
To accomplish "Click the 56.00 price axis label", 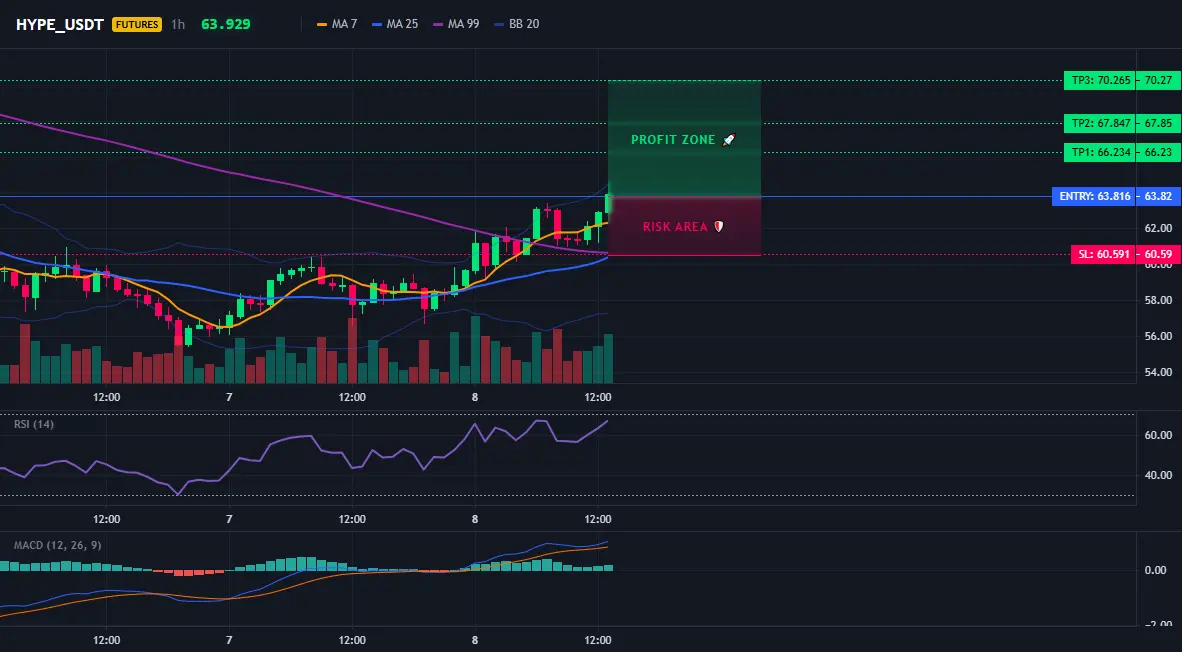I will point(1159,336).
